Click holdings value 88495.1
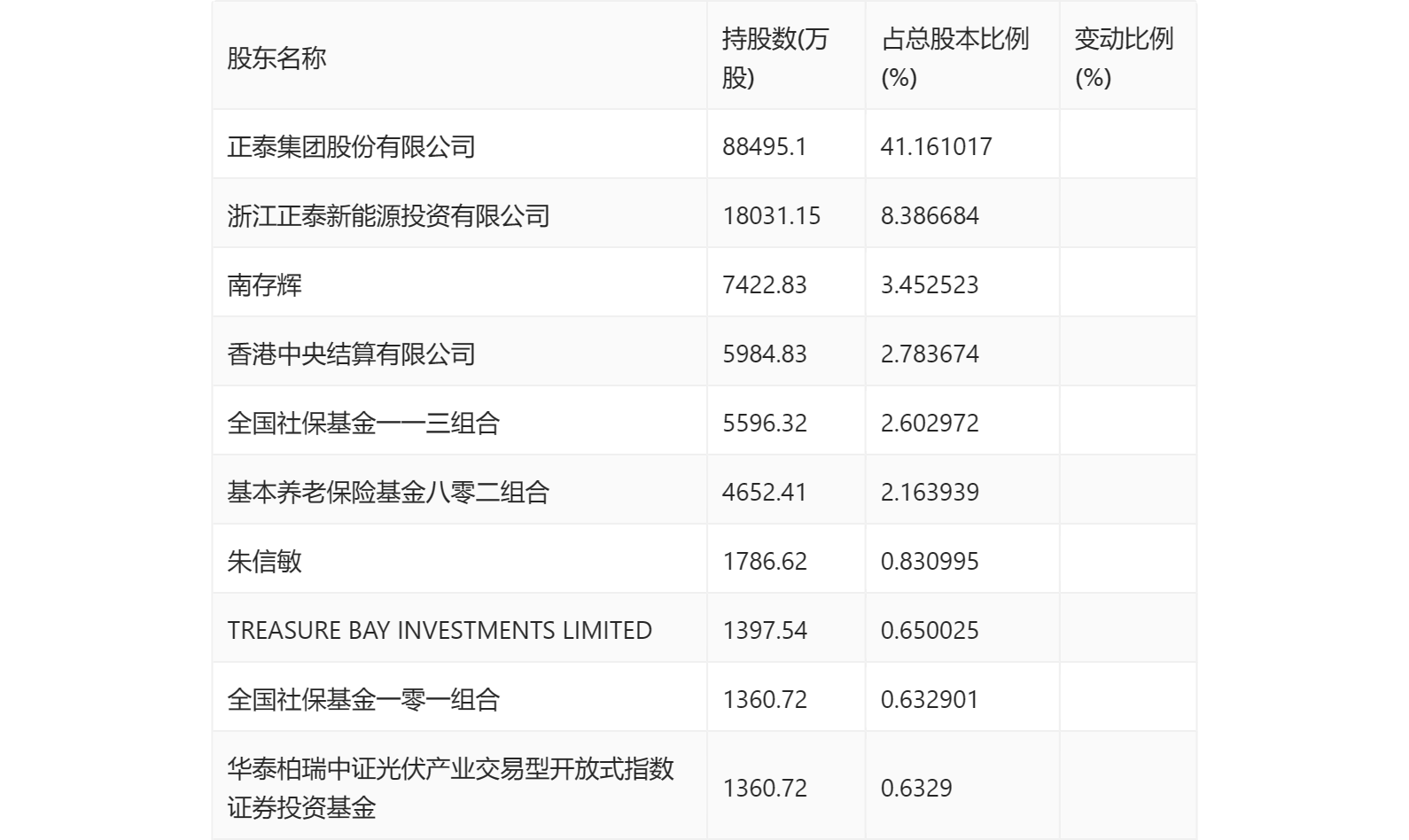 coord(765,146)
